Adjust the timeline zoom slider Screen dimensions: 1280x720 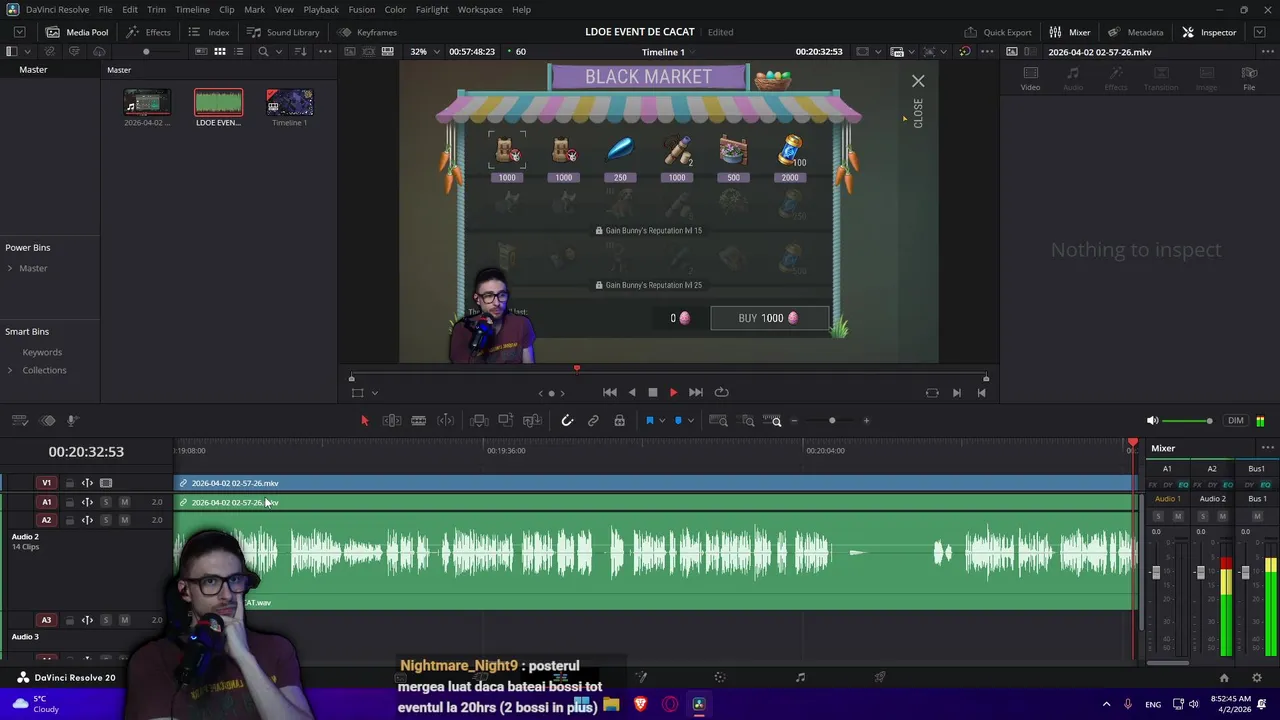tap(831, 421)
